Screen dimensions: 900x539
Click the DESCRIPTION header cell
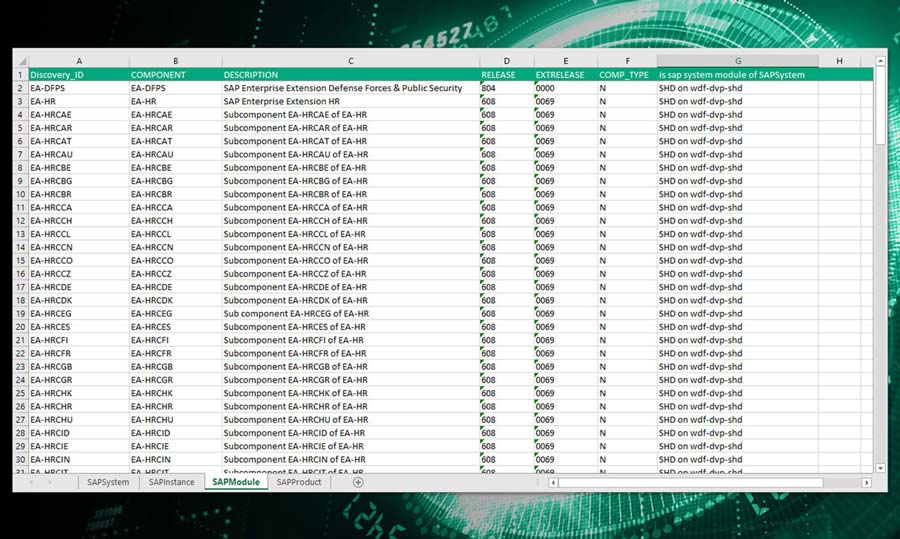tap(351, 75)
